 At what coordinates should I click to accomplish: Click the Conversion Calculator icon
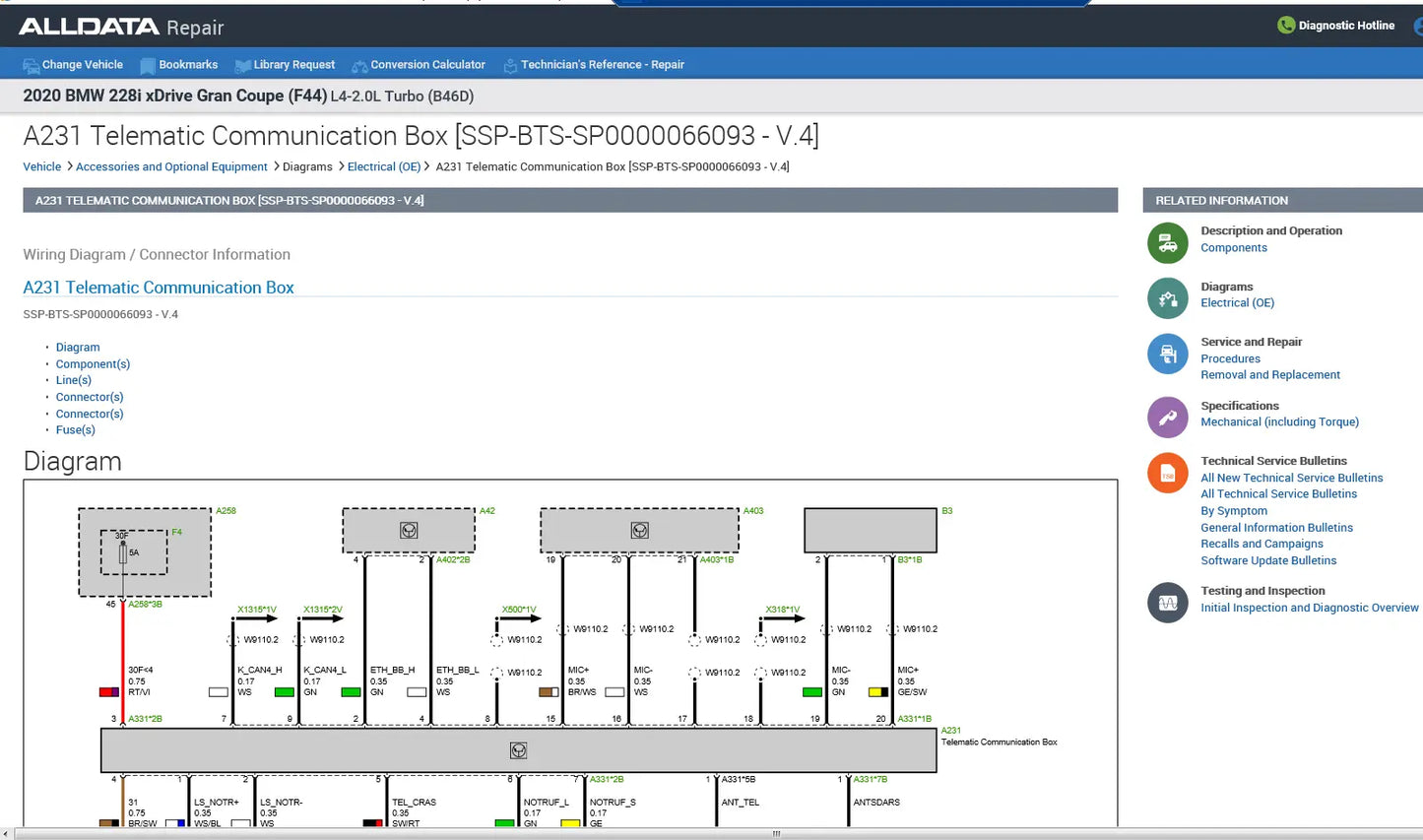(359, 66)
